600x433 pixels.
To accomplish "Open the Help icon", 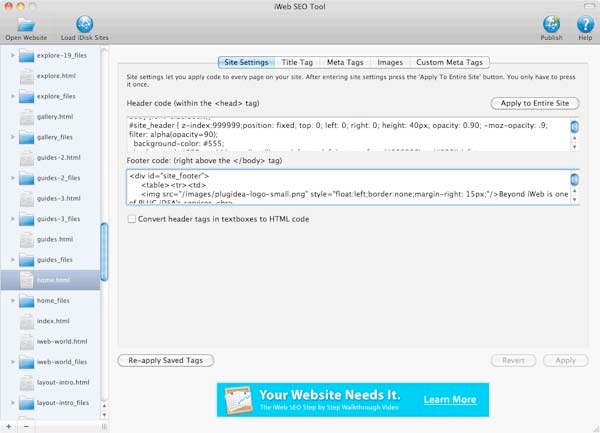I will pos(585,24).
